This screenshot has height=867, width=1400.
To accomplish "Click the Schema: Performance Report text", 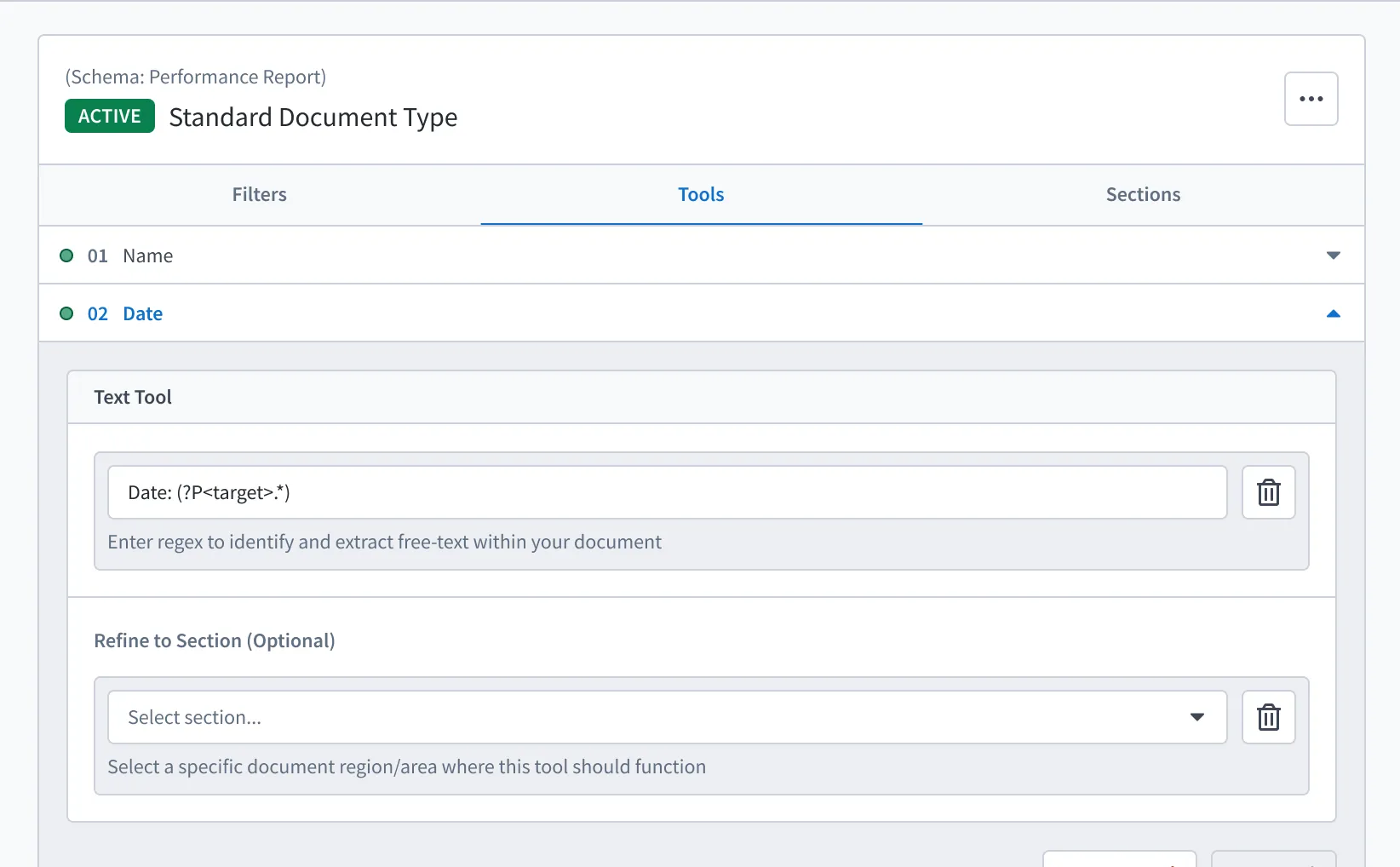I will point(196,77).
